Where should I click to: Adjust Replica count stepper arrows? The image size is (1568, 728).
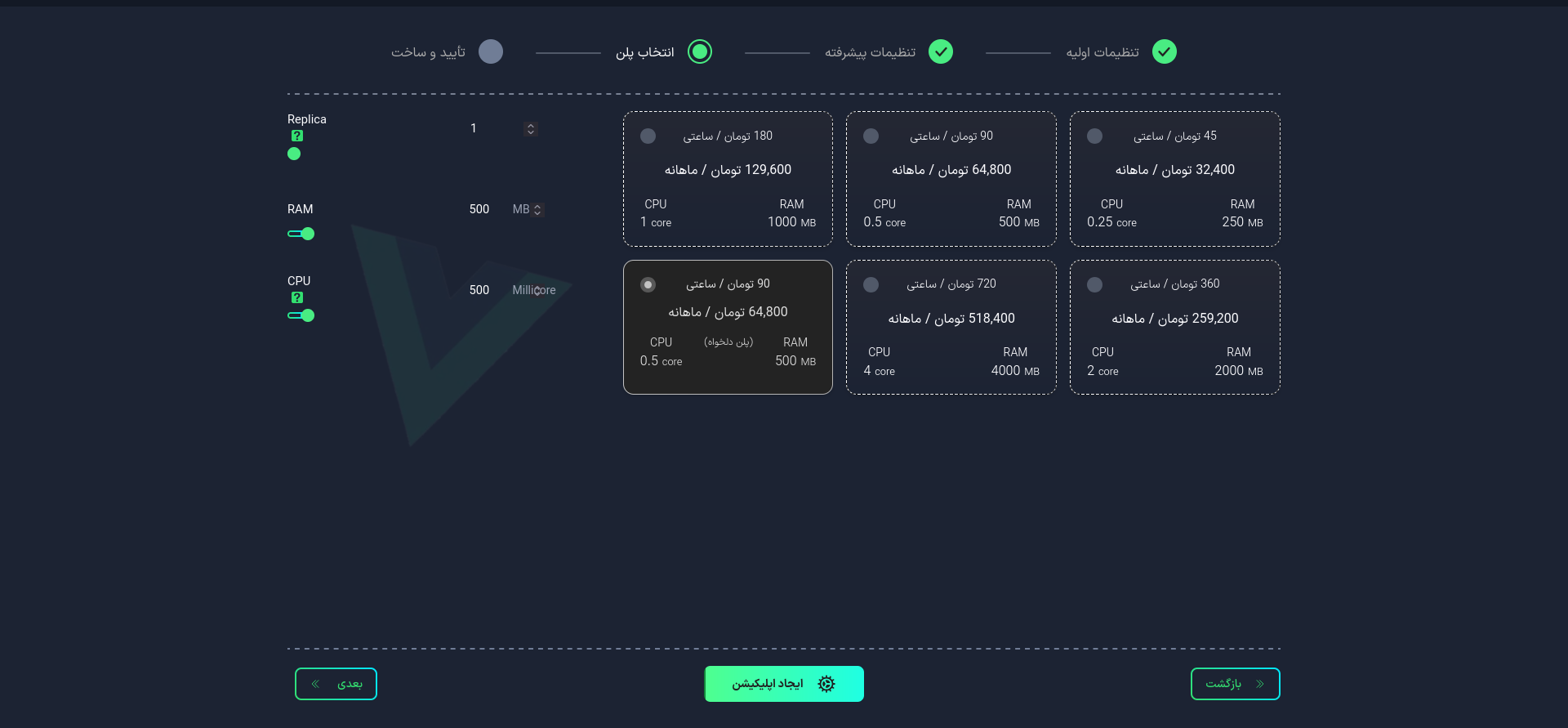click(x=531, y=129)
